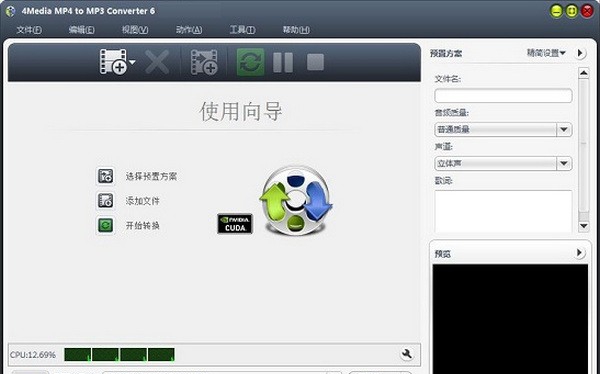
Task: Open the 精简设置 dropdown
Action: coord(546,53)
